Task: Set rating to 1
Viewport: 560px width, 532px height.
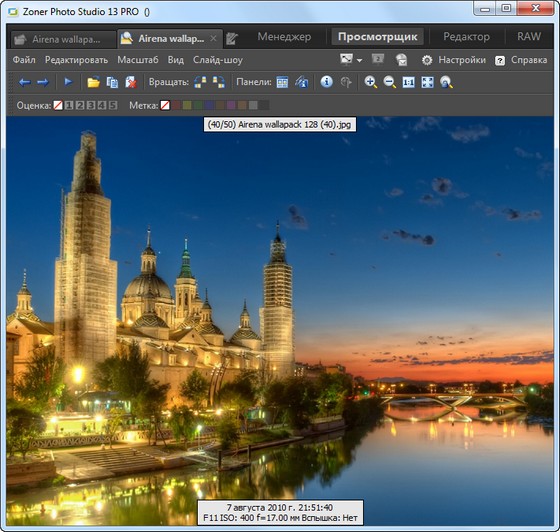Action: point(69,105)
